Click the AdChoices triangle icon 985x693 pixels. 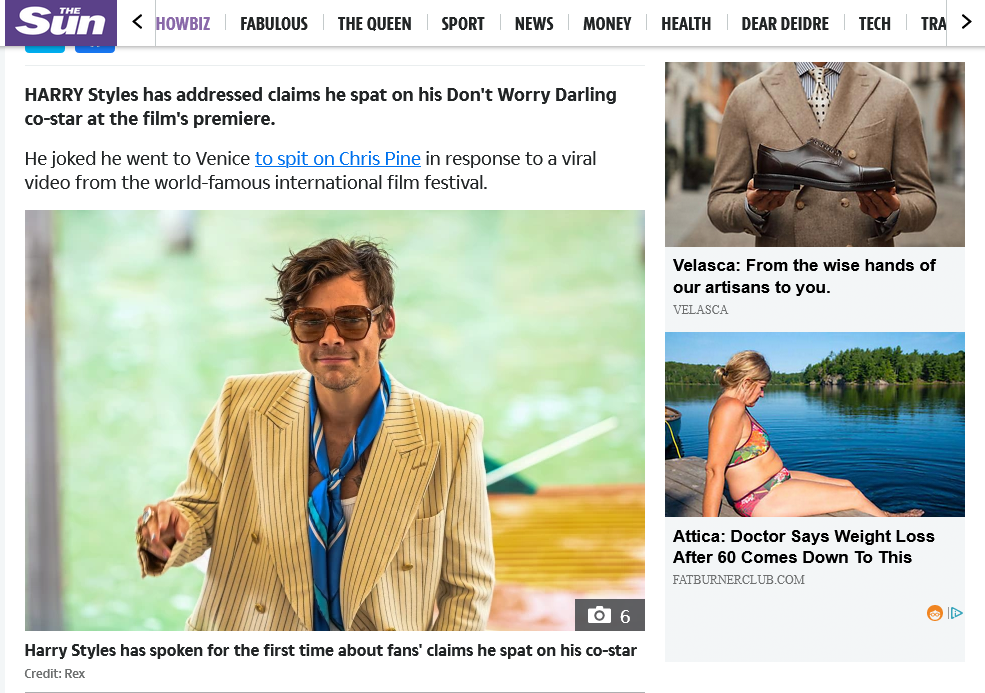(x=955, y=613)
